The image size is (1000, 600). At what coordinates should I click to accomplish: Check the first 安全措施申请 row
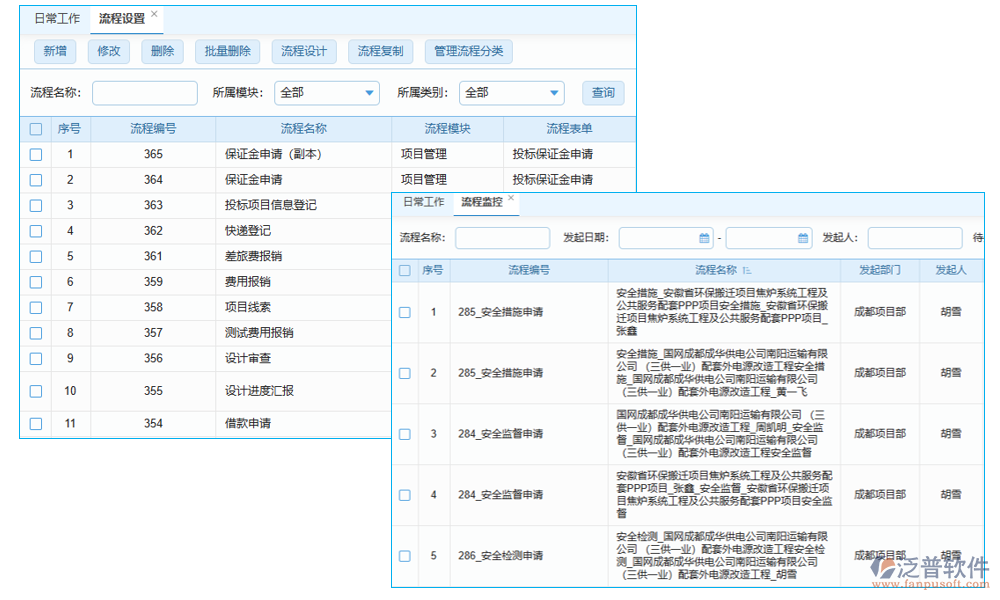(404, 312)
